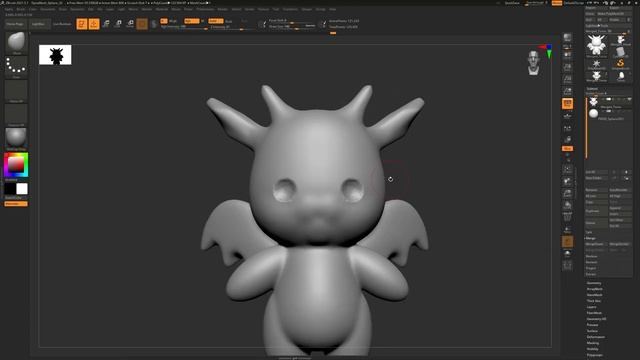The image size is (640, 360).
Task: Click the BPR render icon
Action: tap(567, 38)
